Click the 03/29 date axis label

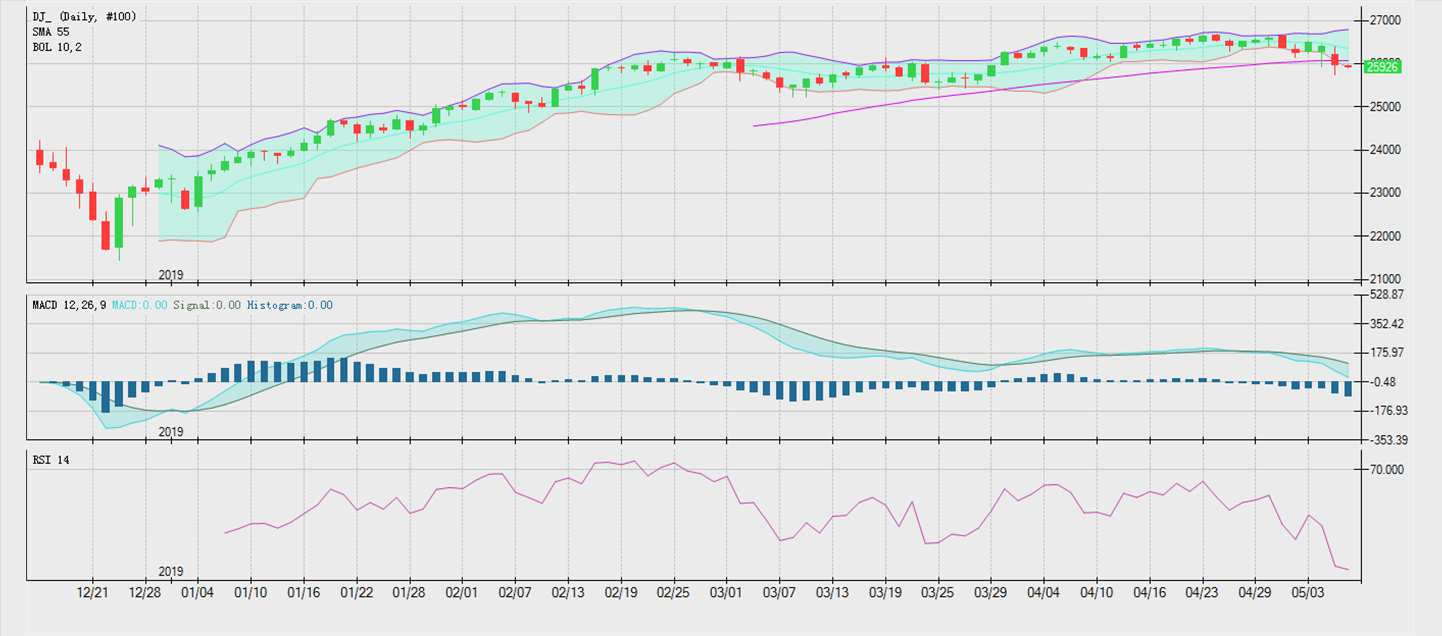click(x=990, y=593)
